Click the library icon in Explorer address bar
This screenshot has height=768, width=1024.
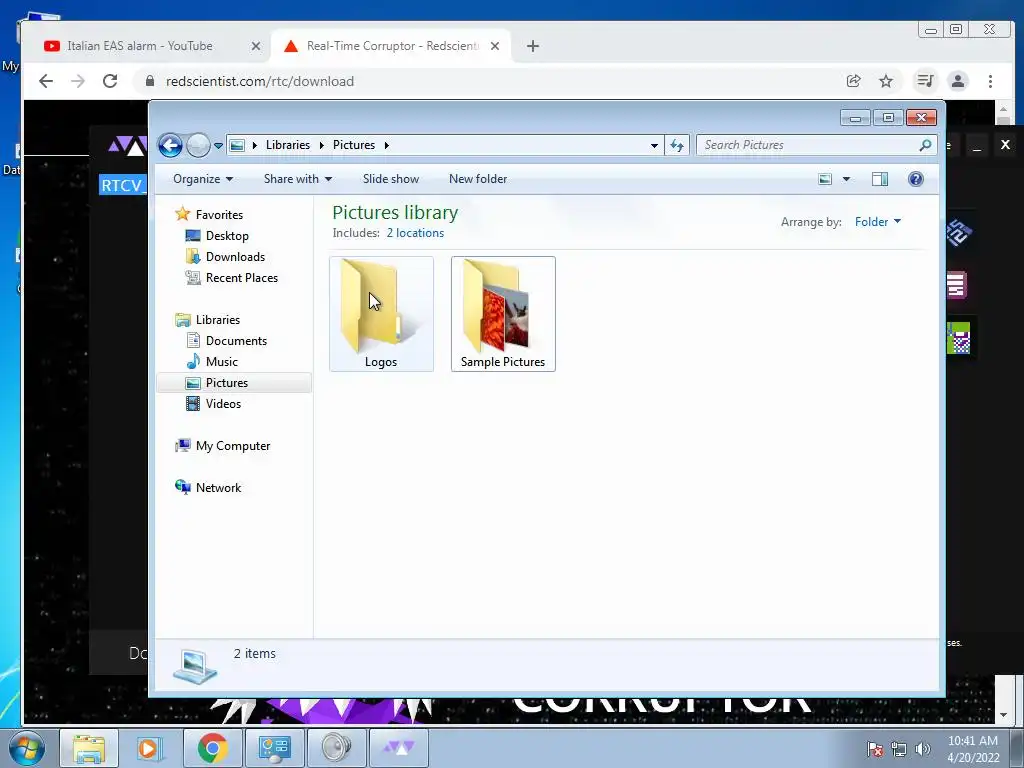(x=238, y=145)
